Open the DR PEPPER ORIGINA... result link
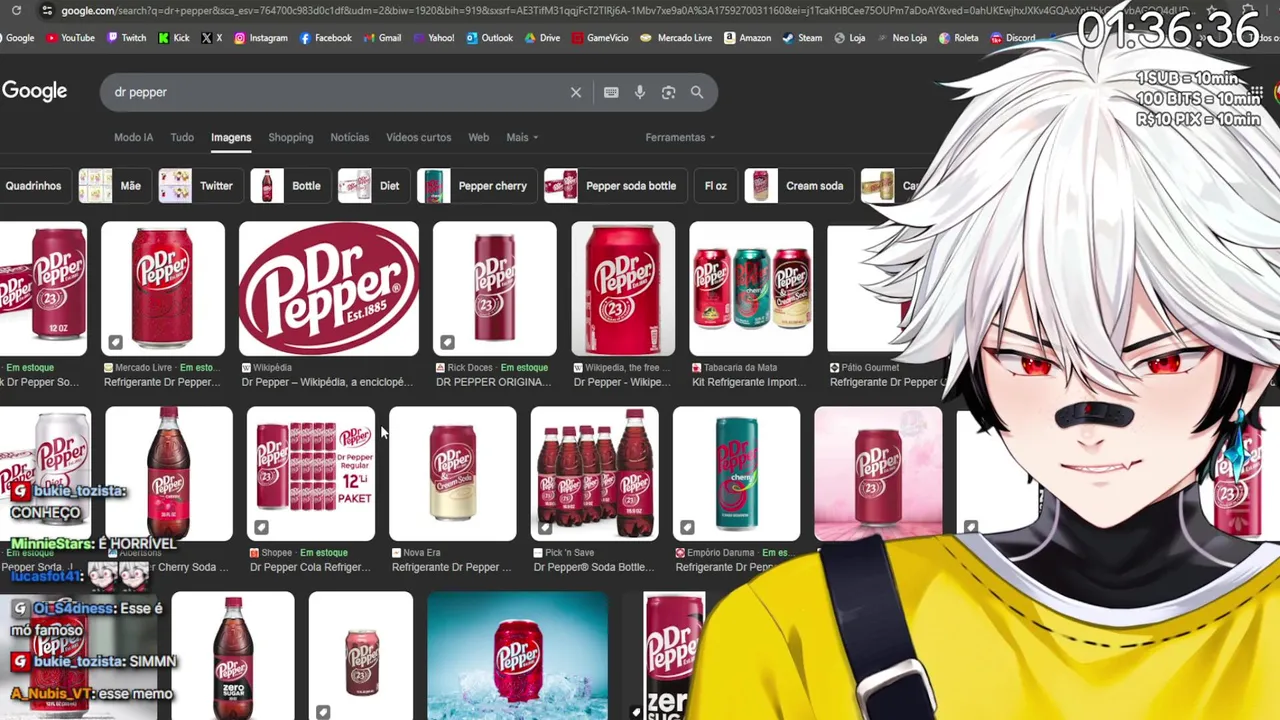The image size is (1280, 720). (x=493, y=382)
